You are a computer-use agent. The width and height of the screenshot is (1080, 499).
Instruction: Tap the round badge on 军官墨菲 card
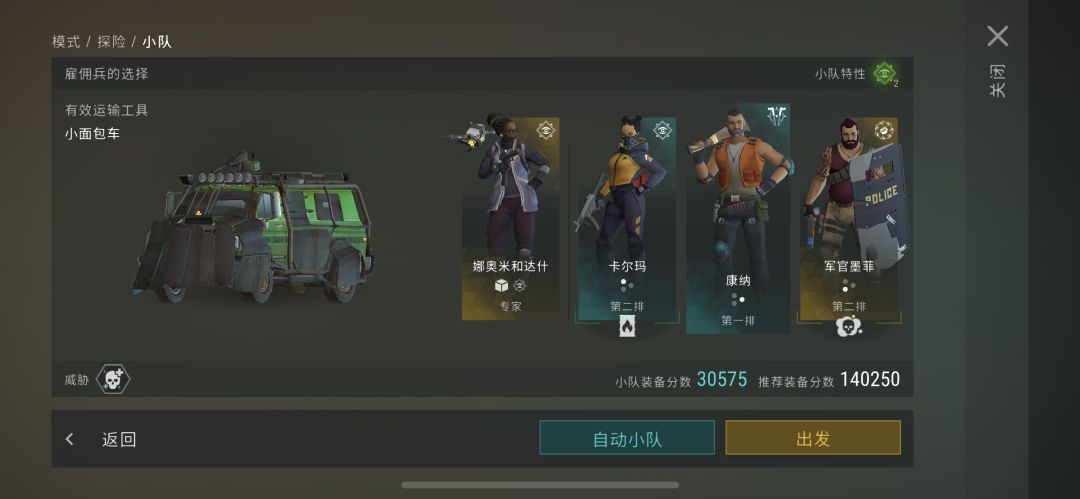tap(884, 130)
